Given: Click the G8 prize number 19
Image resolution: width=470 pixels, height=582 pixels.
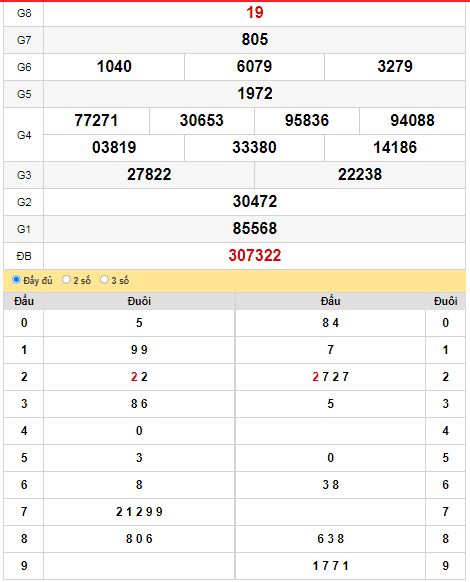Looking at the screenshot, I should (255, 13).
